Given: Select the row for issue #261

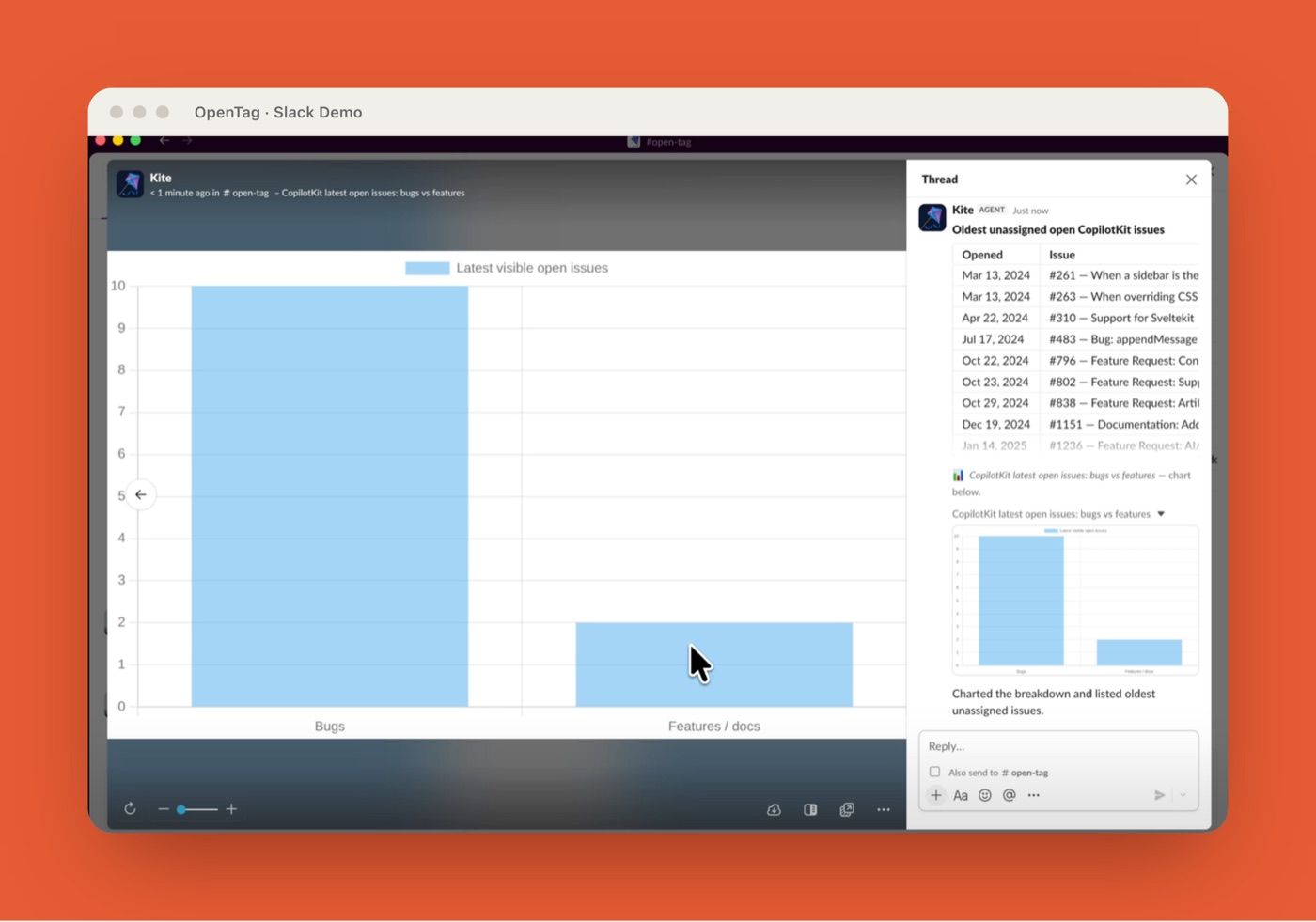Looking at the screenshot, I should [1076, 275].
